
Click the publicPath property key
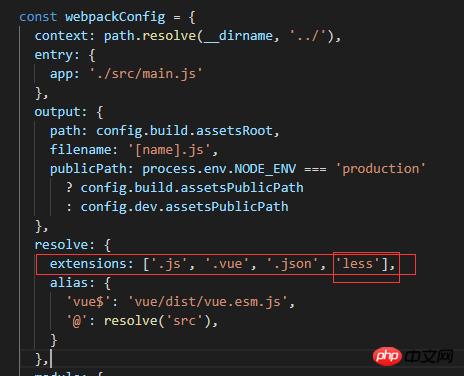pyautogui.click(x=88, y=169)
